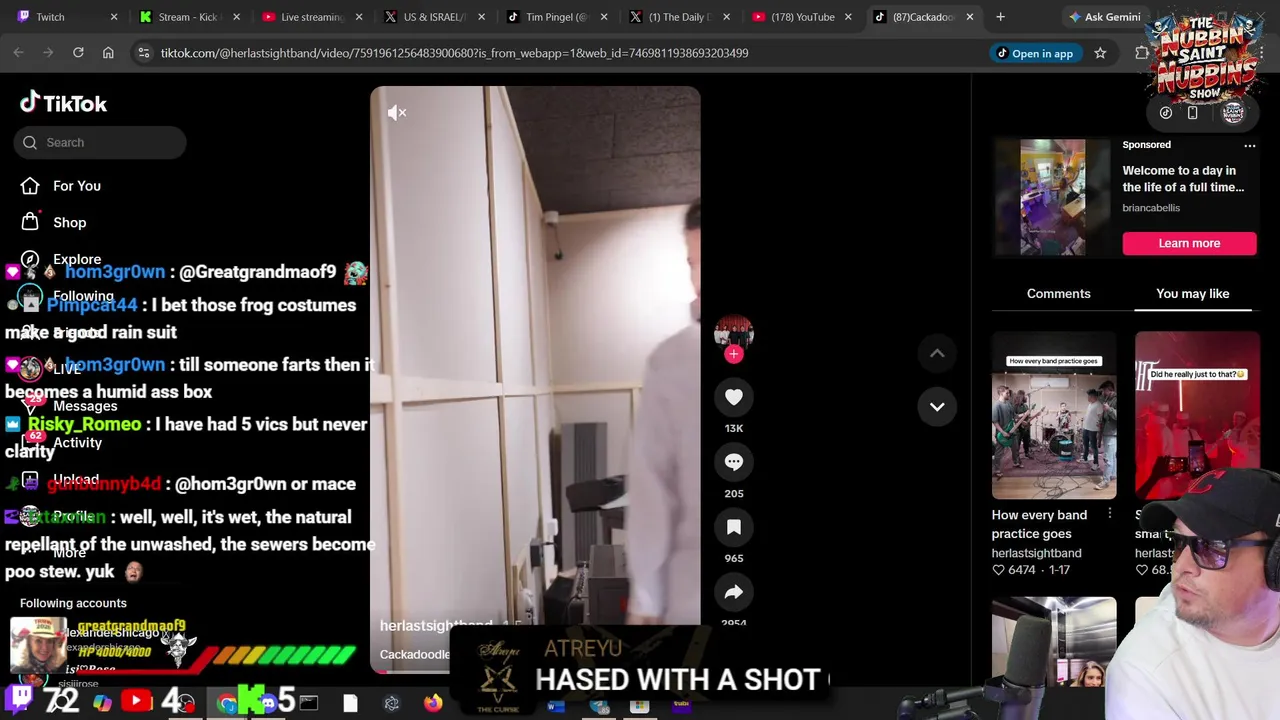Close the (87)Cackadoodle TikTok tab
Screen dimensions: 1280x720
coord(969,17)
